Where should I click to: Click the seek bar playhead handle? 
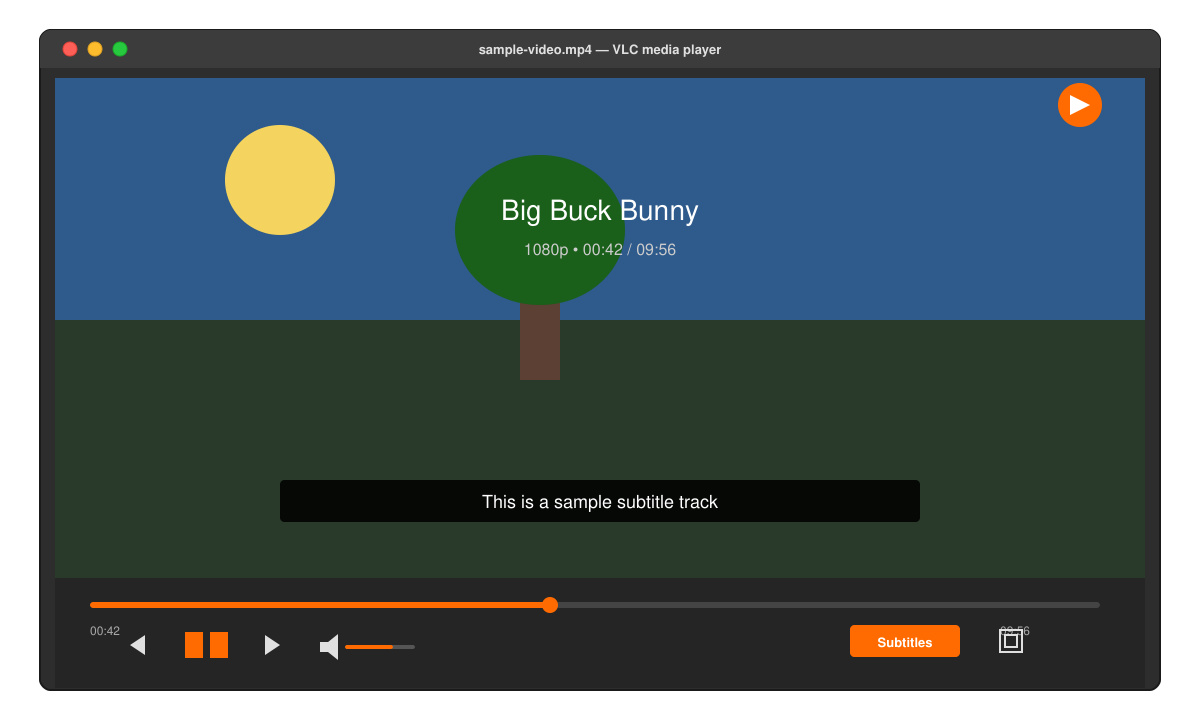click(550, 605)
